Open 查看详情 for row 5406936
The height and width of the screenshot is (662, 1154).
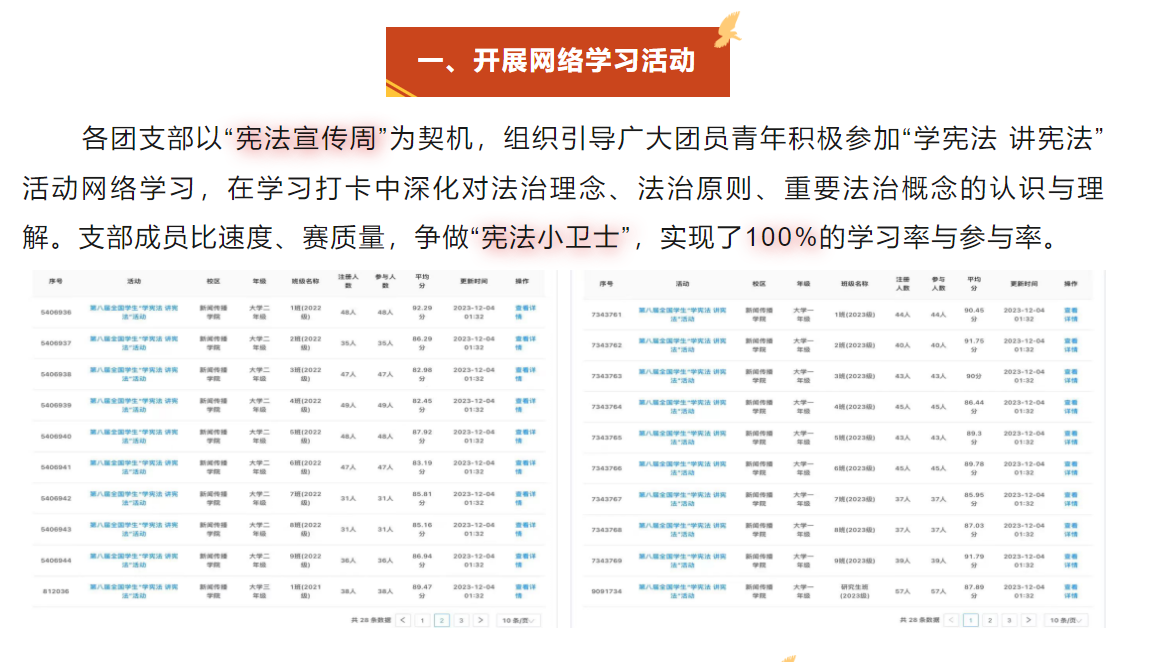(524, 312)
